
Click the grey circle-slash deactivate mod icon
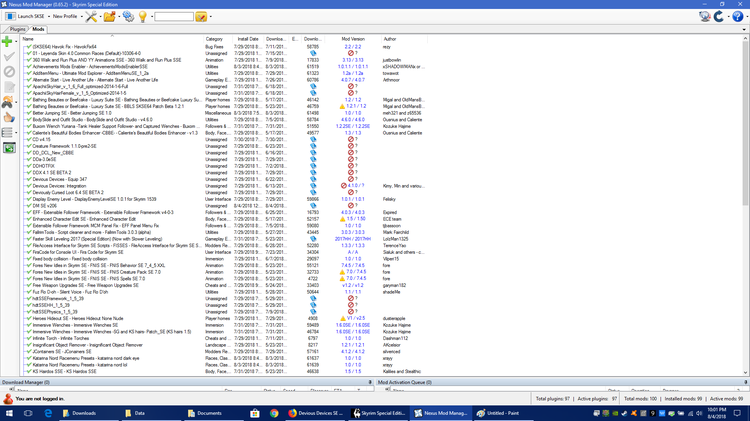click(9, 72)
